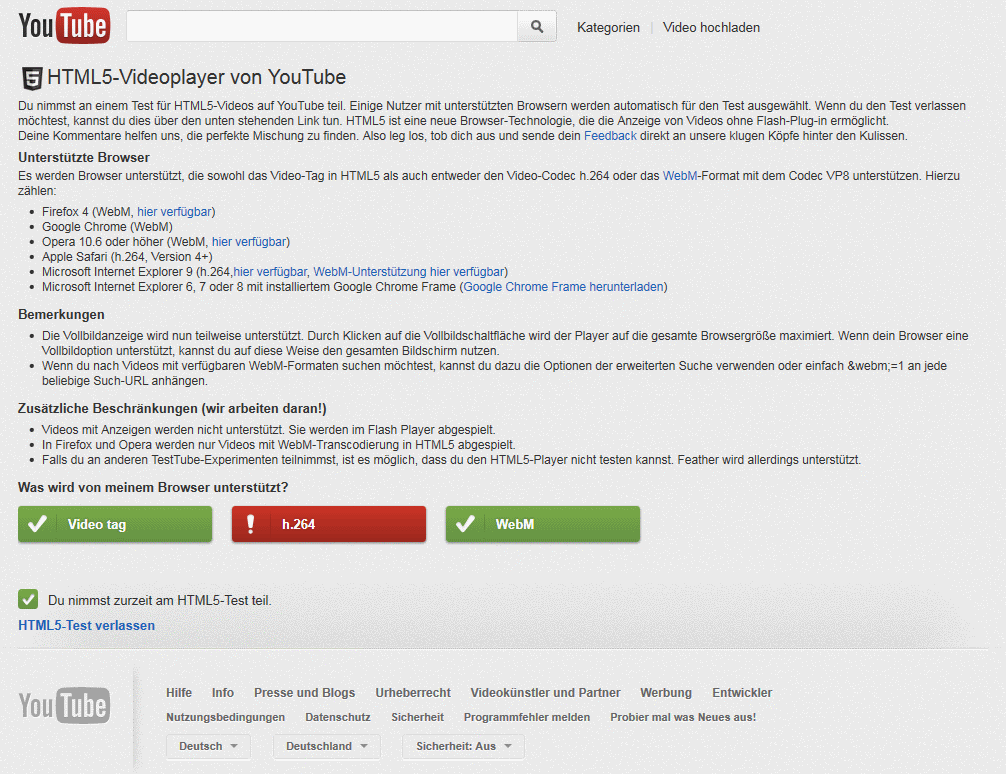Expand the Deutschland country dropdown

(327, 746)
